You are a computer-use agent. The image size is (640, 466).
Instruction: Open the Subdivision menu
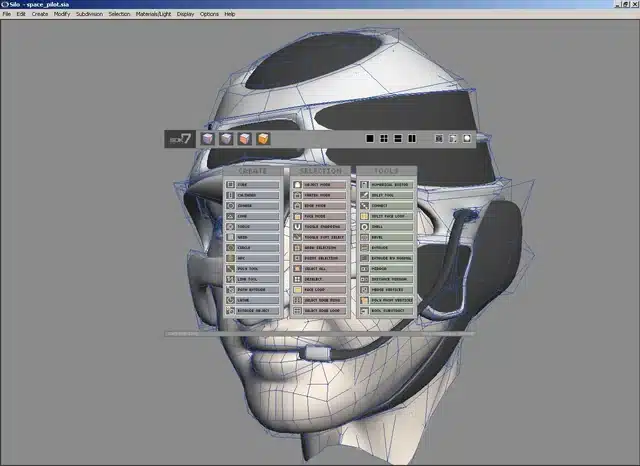pyautogui.click(x=89, y=14)
